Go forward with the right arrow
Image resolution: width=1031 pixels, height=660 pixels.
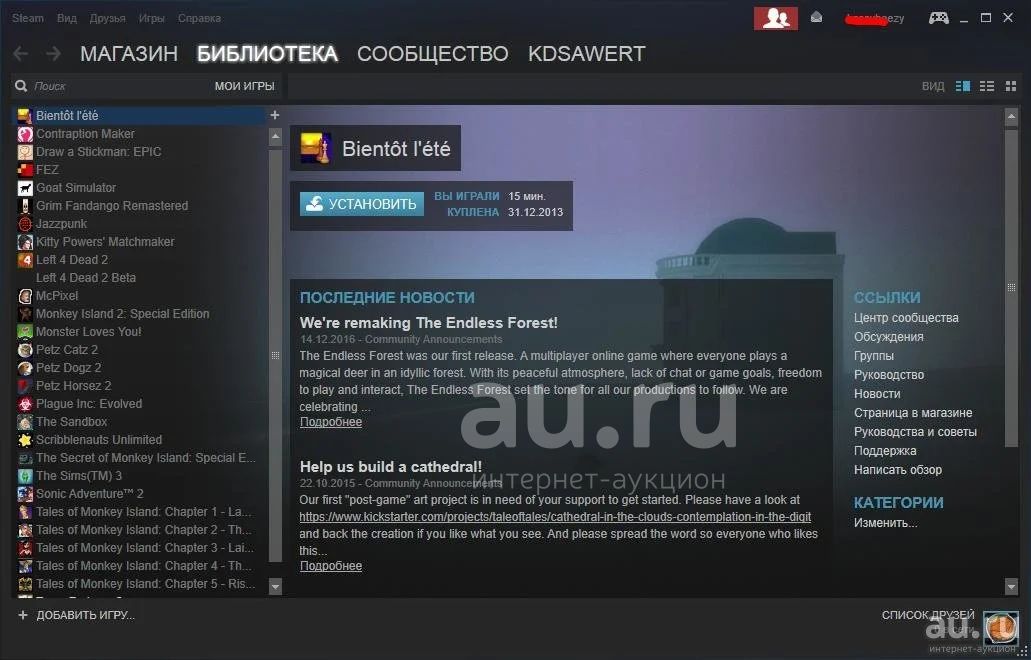[53, 53]
